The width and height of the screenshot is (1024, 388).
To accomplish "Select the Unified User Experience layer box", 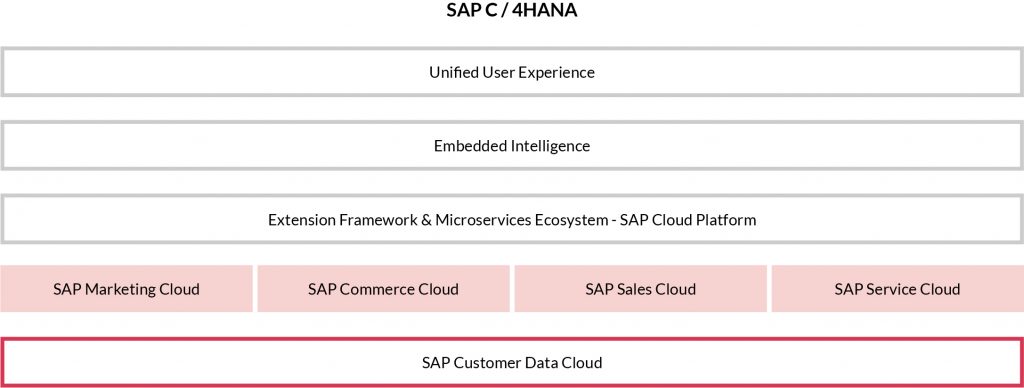I will (x=512, y=72).
